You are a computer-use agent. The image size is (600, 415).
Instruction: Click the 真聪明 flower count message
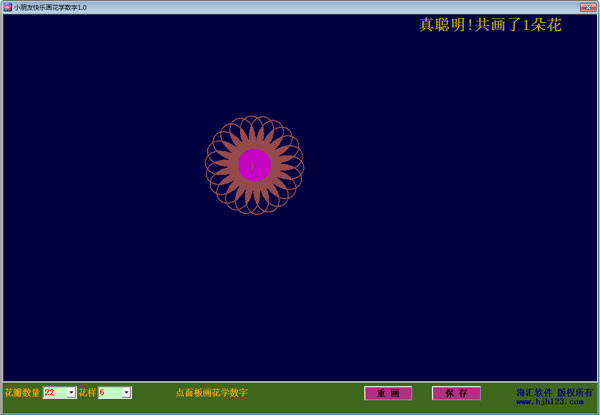(x=490, y=26)
